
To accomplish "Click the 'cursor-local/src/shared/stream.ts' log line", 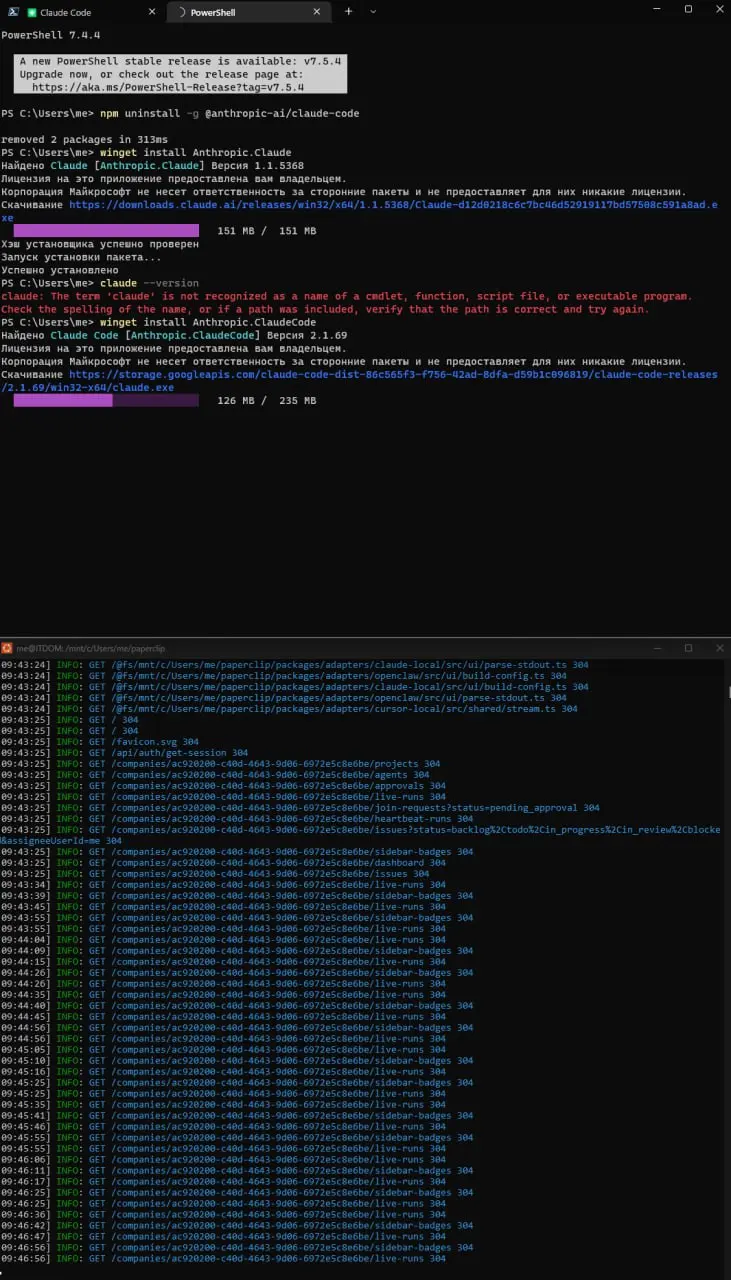I will [289, 708].
